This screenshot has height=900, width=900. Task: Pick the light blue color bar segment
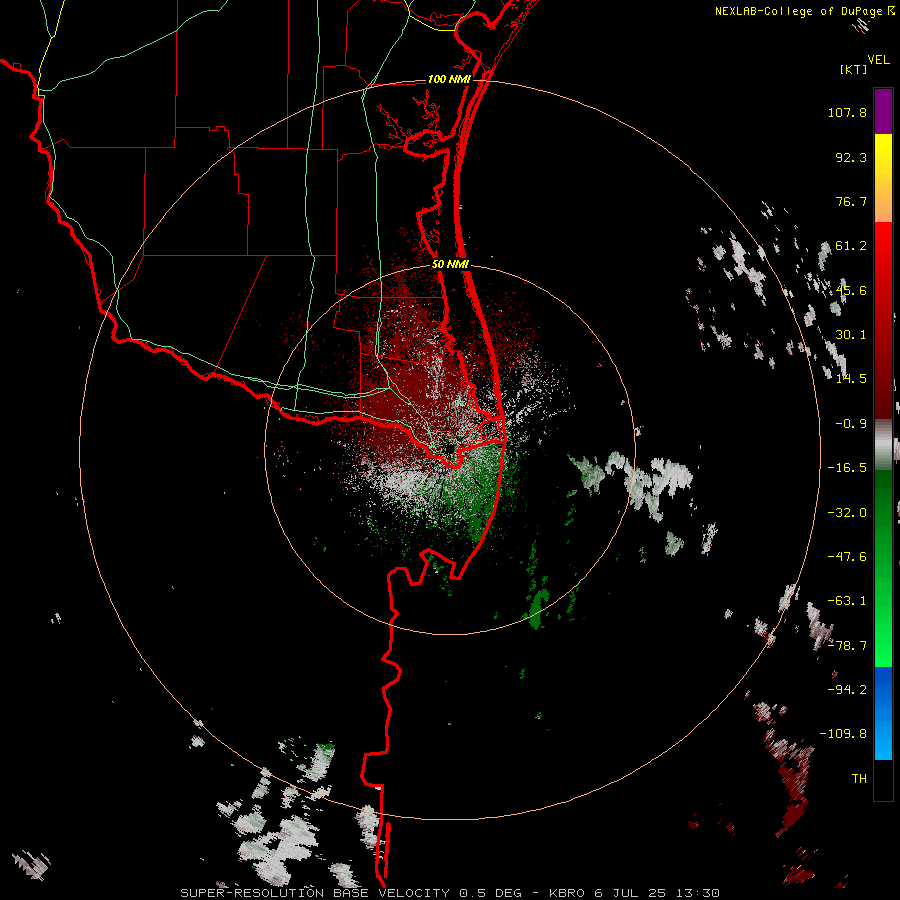[883, 740]
